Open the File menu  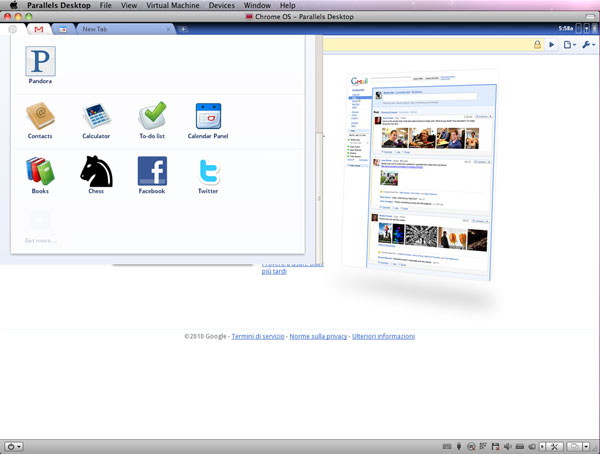click(105, 5)
